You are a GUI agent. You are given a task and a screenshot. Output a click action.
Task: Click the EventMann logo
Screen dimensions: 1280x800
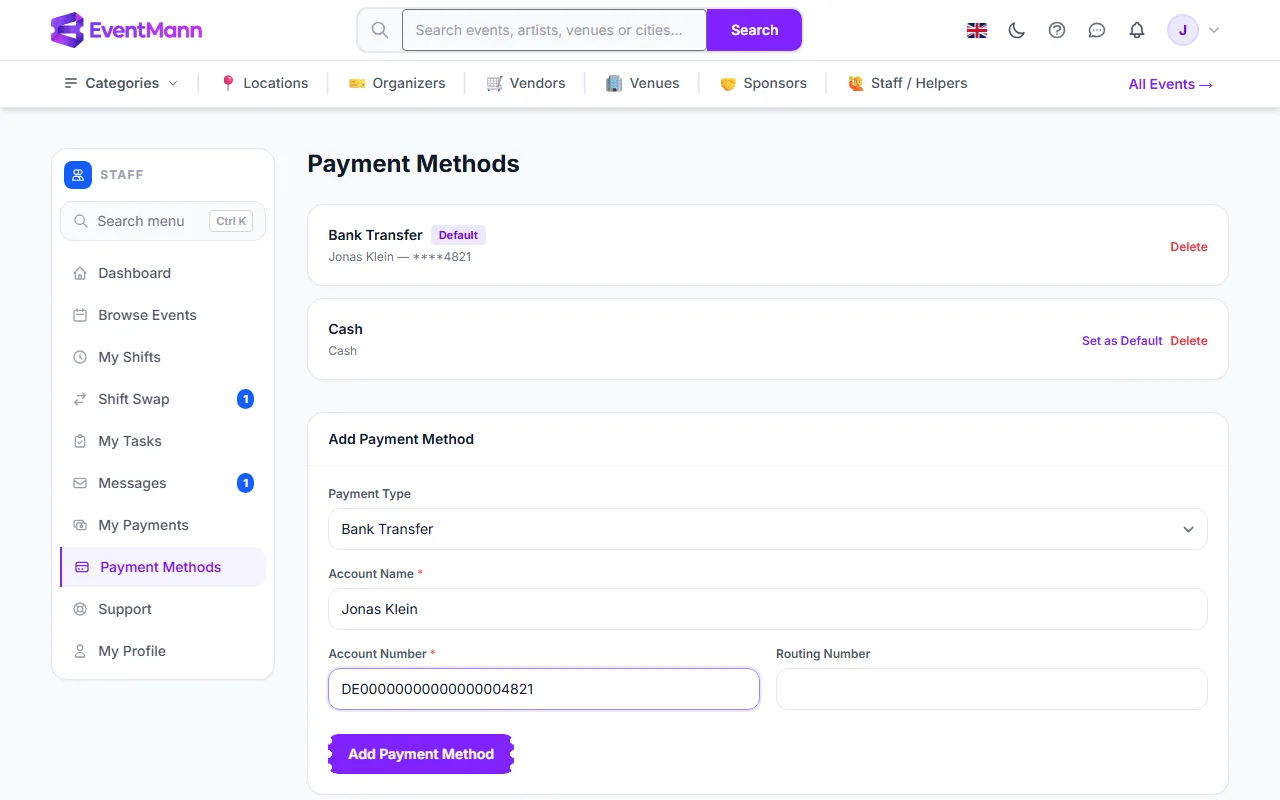pyautogui.click(x=126, y=30)
